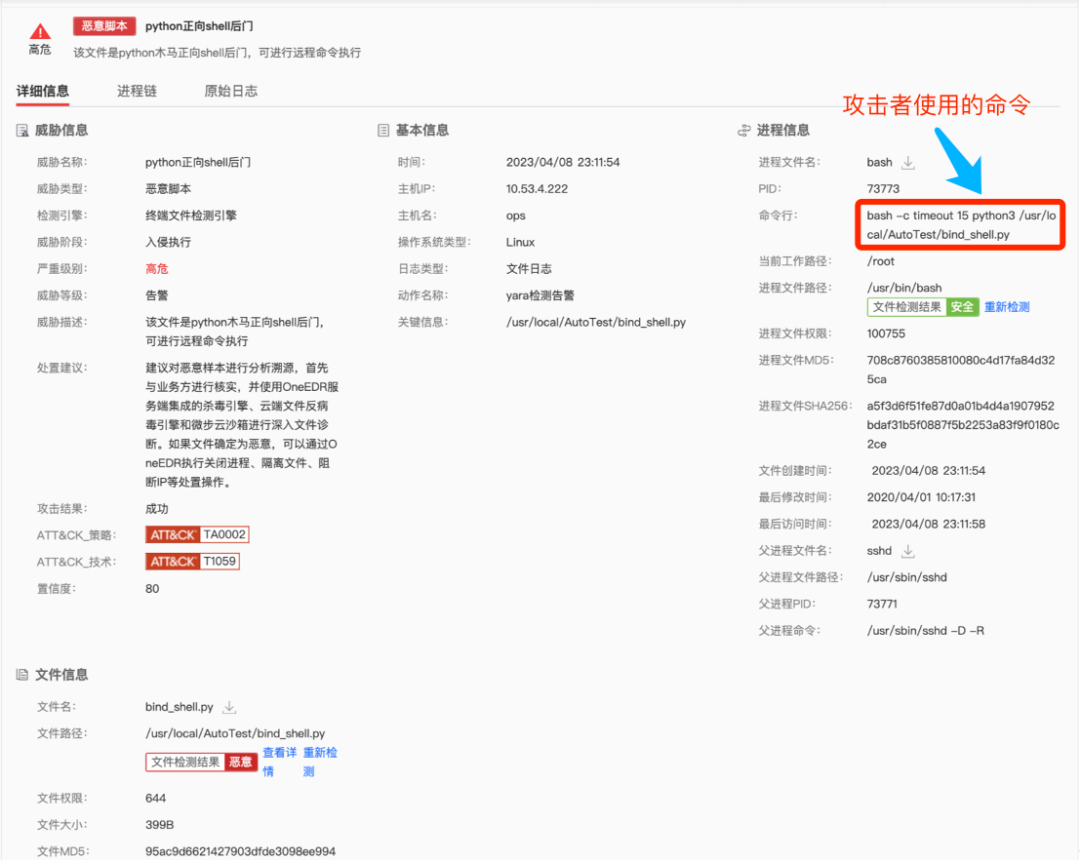Open the ATT&CK TA0002 tactic tag
Image resolution: width=1080 pixels, height=863 pixels.
pyautogui.click(x=197, y=535)
